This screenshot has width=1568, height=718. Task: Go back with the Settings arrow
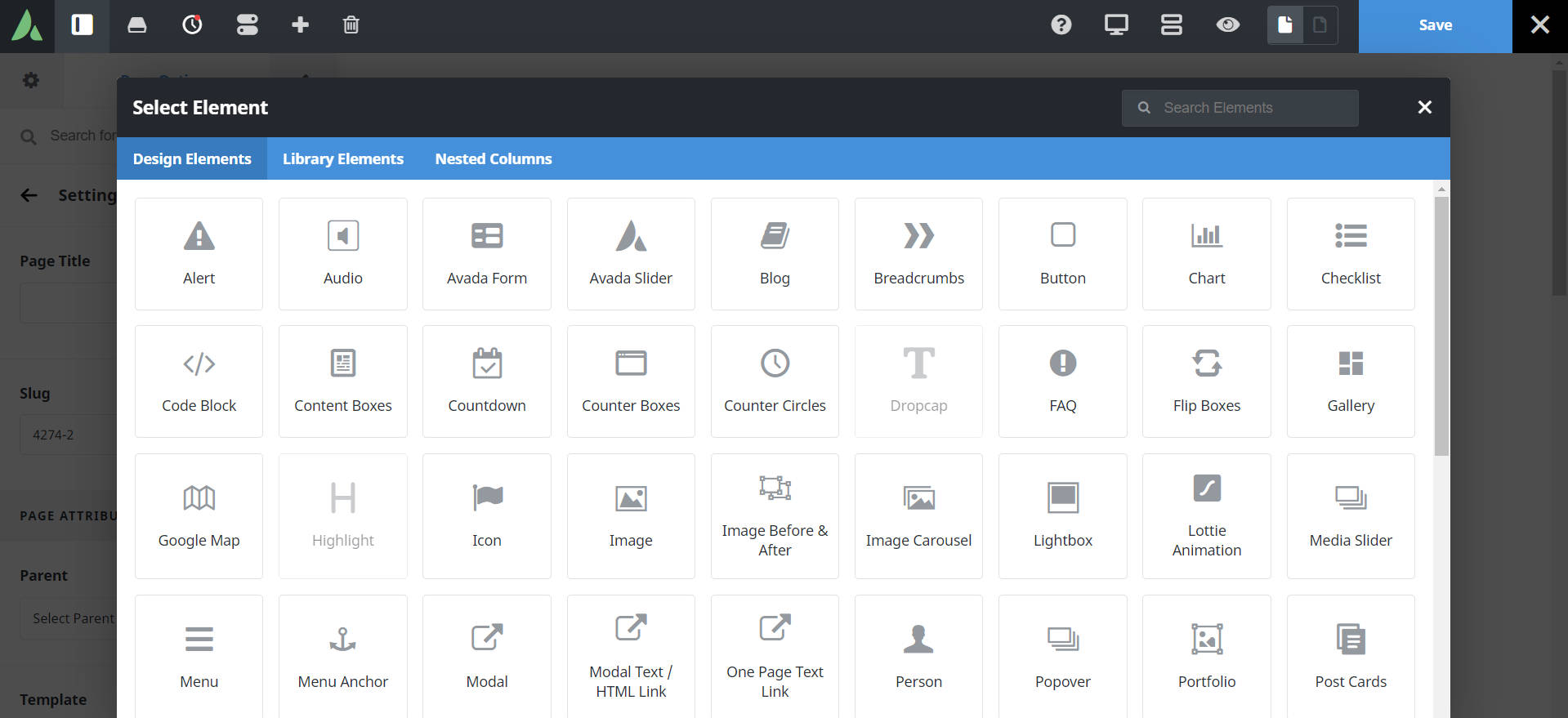(29, 195)
